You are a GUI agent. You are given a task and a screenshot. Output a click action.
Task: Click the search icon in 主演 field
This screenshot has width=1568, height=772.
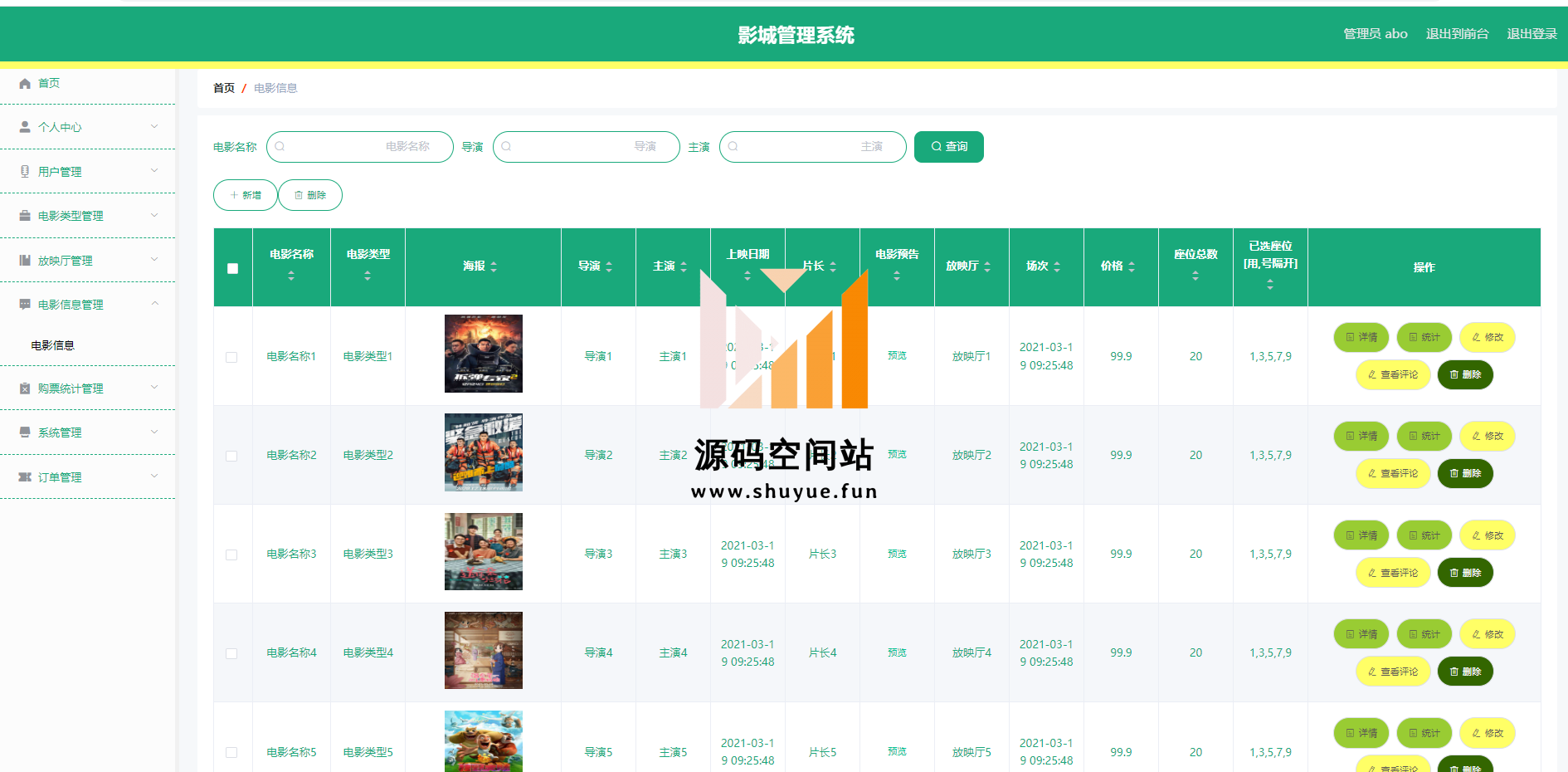733,146
